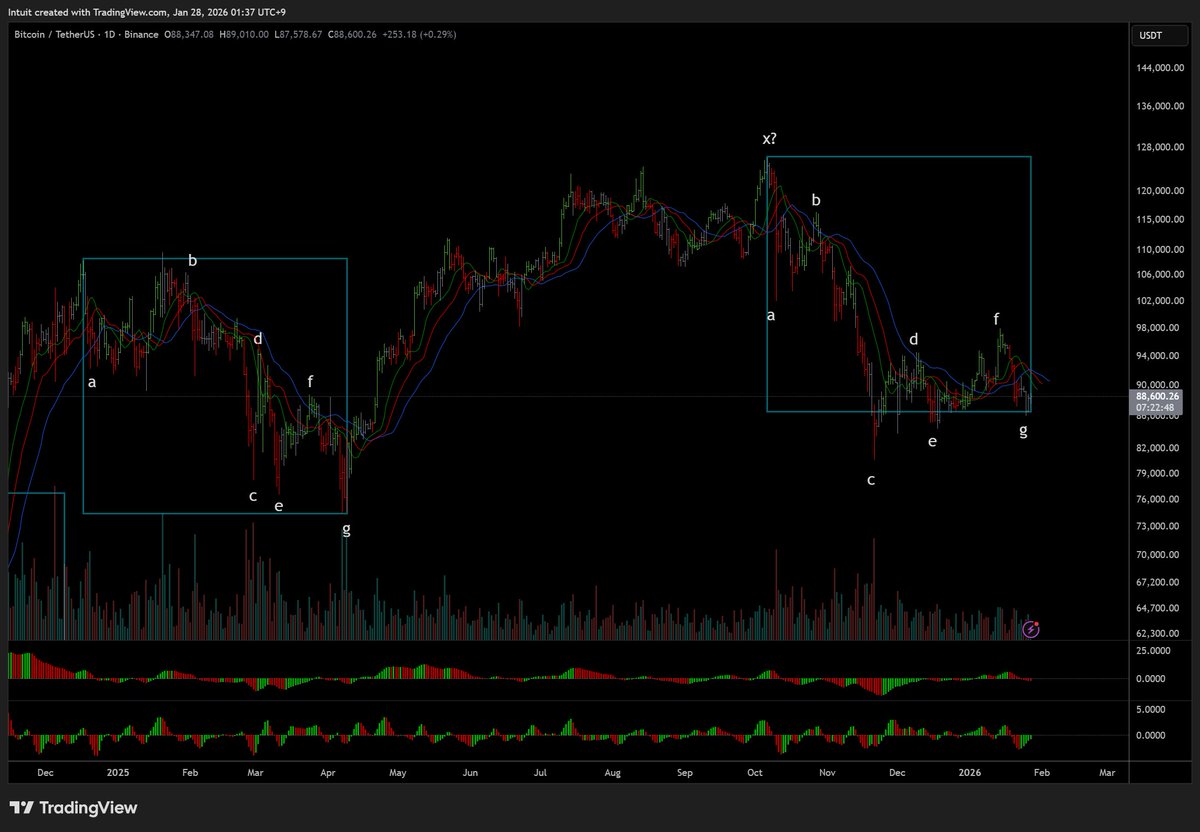
Task: Click the Sep label on time axis
Action: (x=685, y=773)
